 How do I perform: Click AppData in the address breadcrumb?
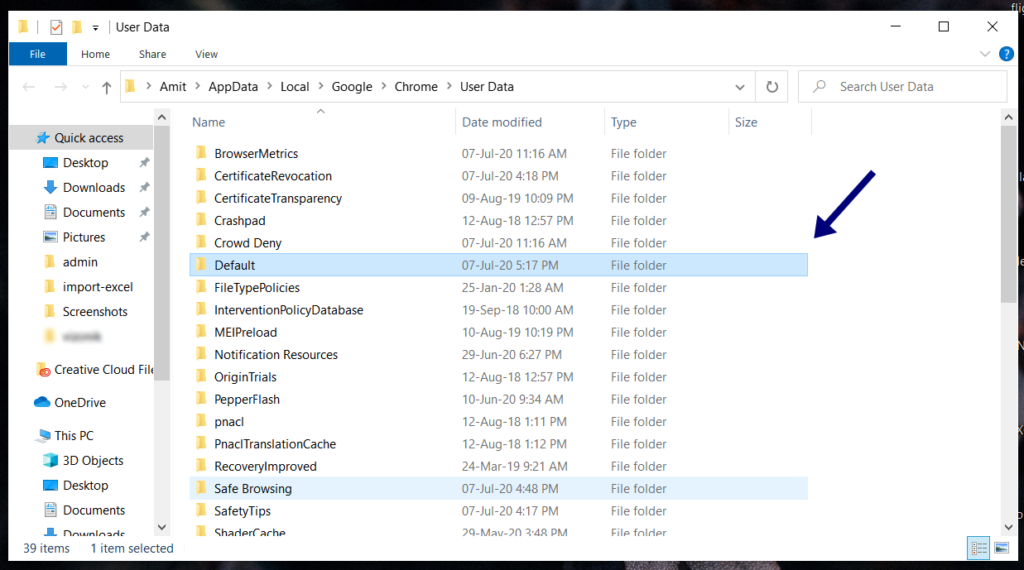233,87
